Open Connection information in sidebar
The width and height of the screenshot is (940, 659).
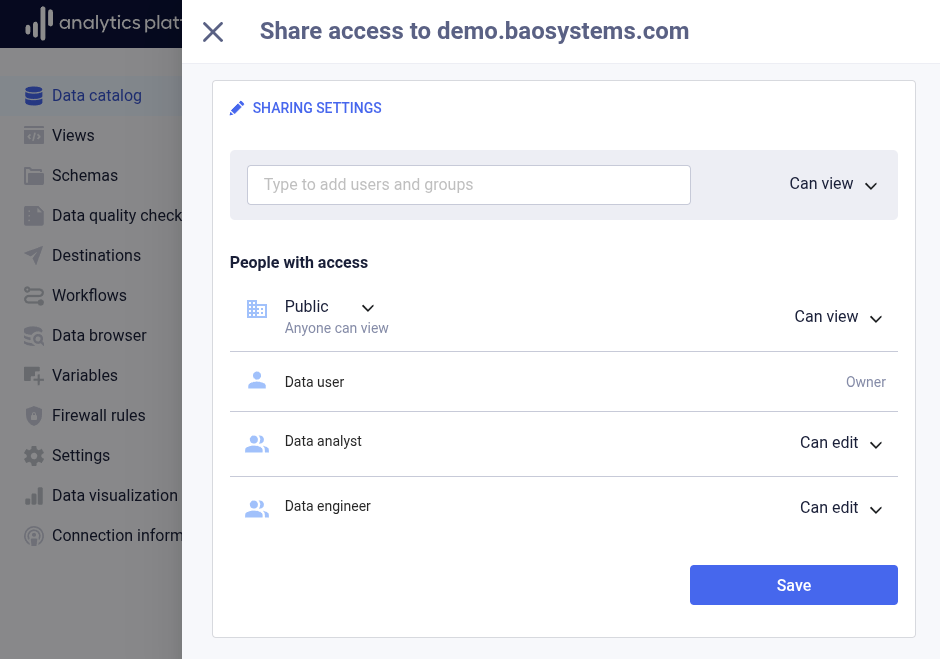[116, 536]
